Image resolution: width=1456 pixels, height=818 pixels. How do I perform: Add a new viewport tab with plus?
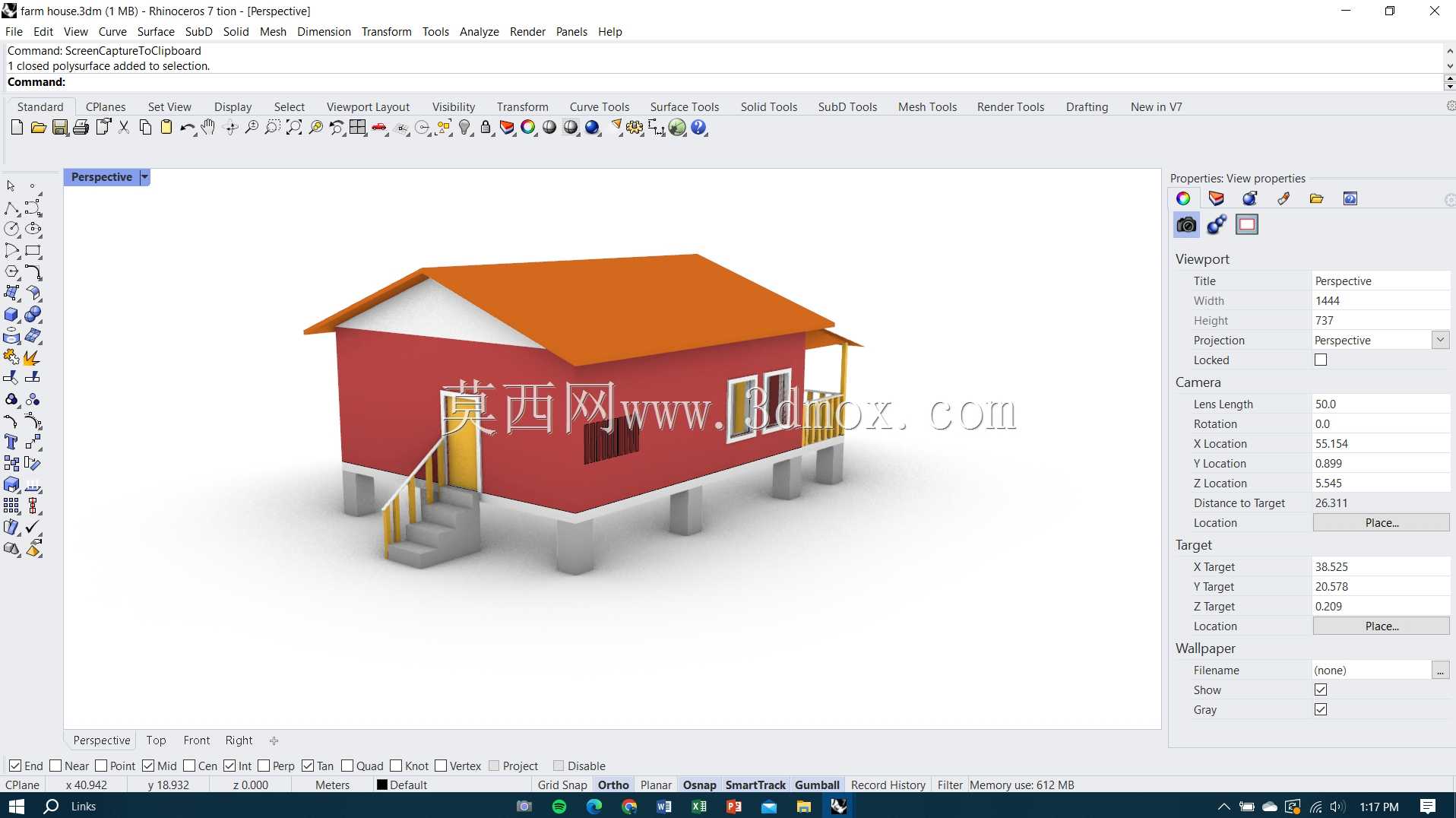coord(274,740)
